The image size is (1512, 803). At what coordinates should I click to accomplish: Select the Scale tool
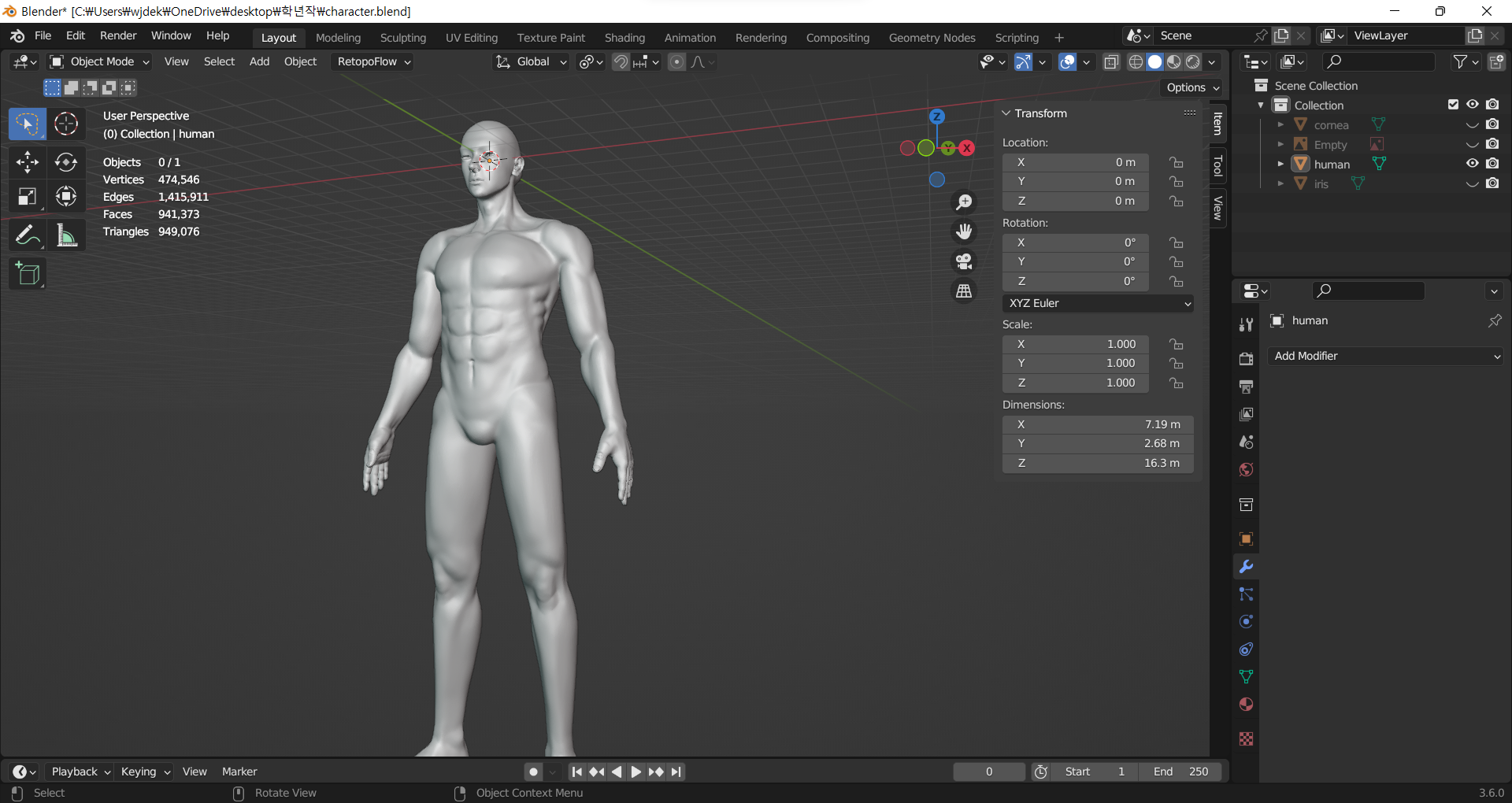click(27, 197)
